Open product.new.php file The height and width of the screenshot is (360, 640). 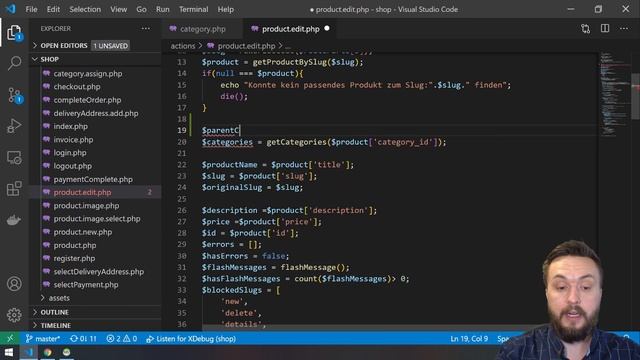coord(83,232)
